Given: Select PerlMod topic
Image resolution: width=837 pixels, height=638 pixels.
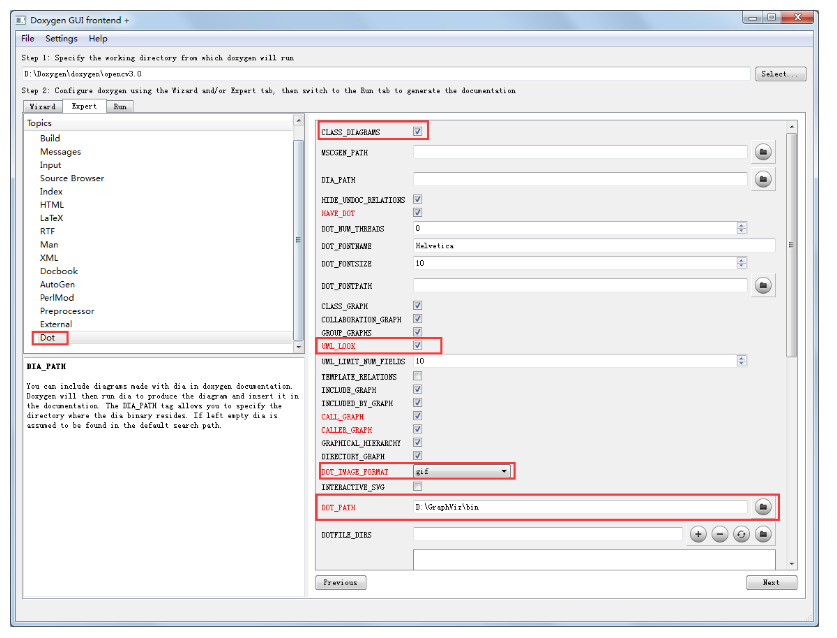Looking at the screenshot, I should (57, 298).
